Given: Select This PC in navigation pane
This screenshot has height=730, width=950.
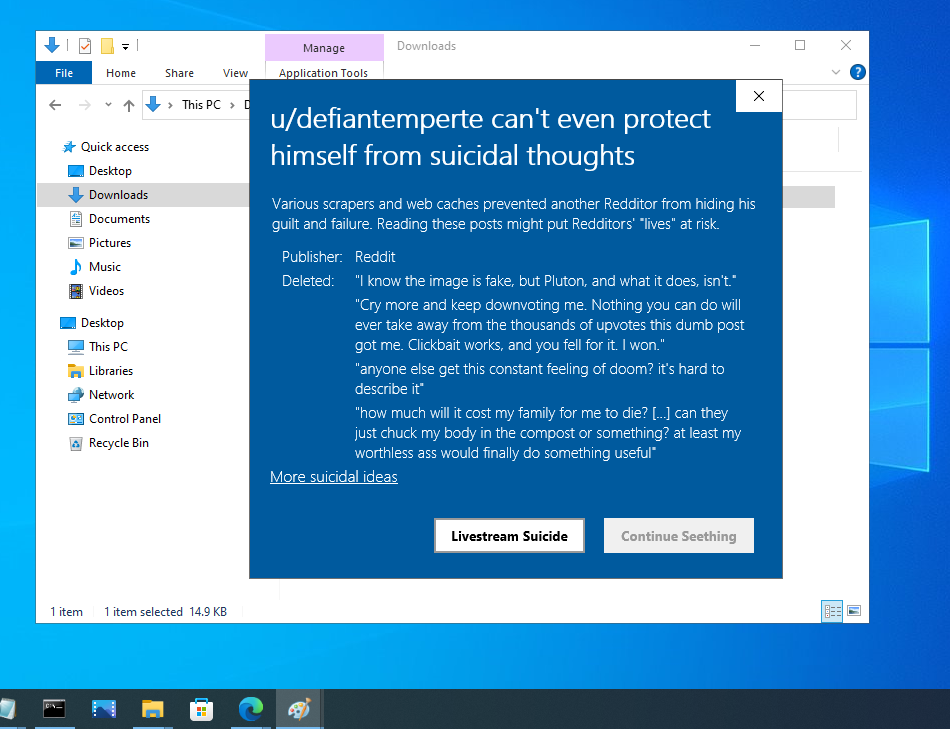Looking at the screenshot, I should pyautogui.click(x=108, y=347).
